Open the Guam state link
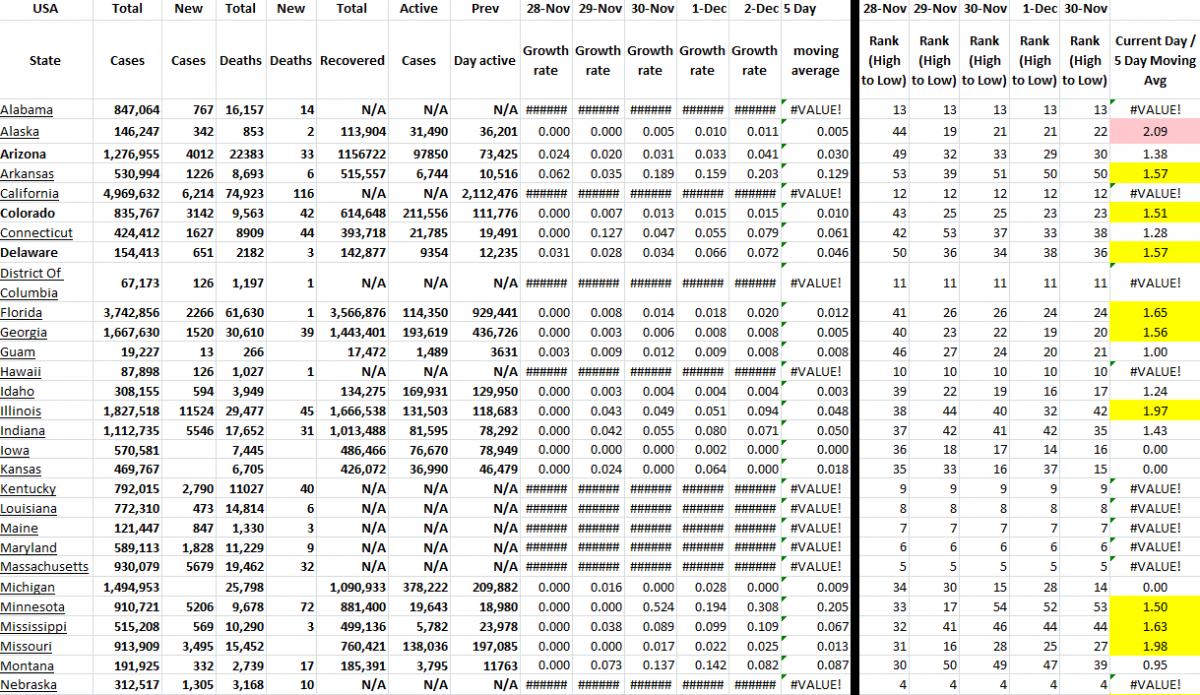 tap(23, 352)
